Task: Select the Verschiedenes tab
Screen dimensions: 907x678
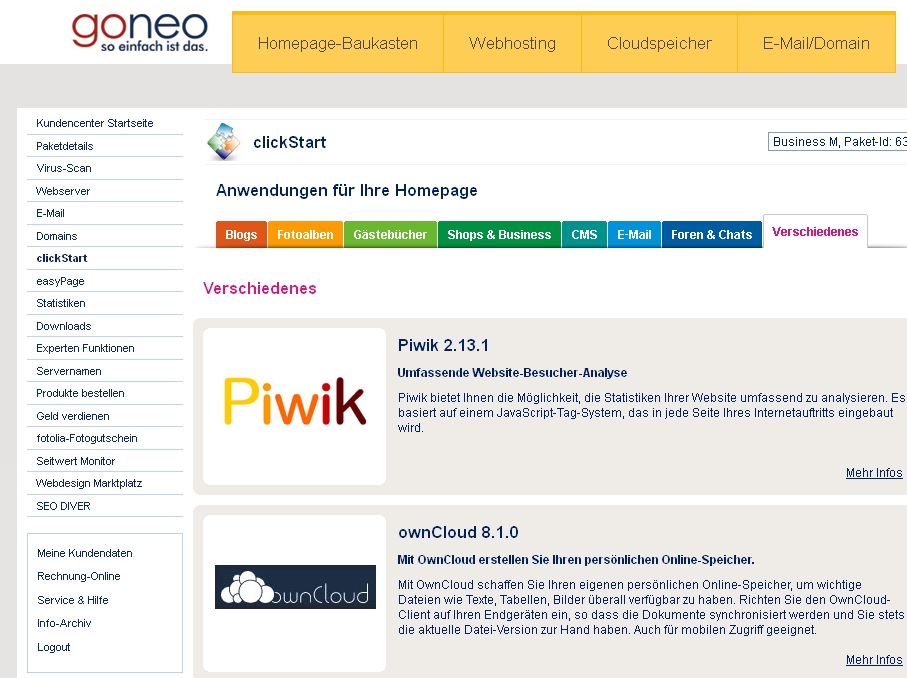Action: (815, 231)
